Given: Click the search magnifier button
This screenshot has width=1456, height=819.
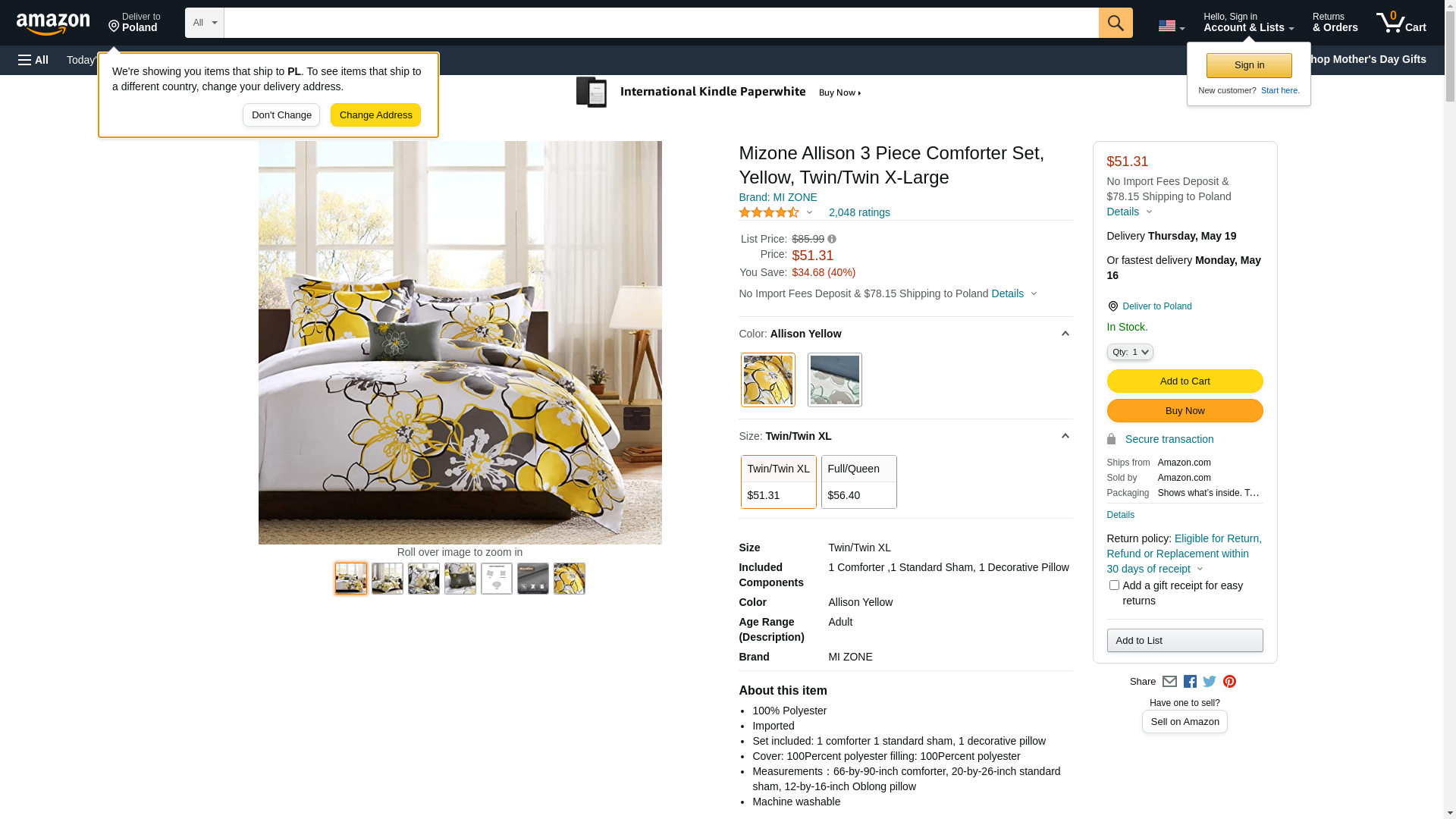Looking at the screenshot, I should pyautogui.click(x=1115, y=23).
